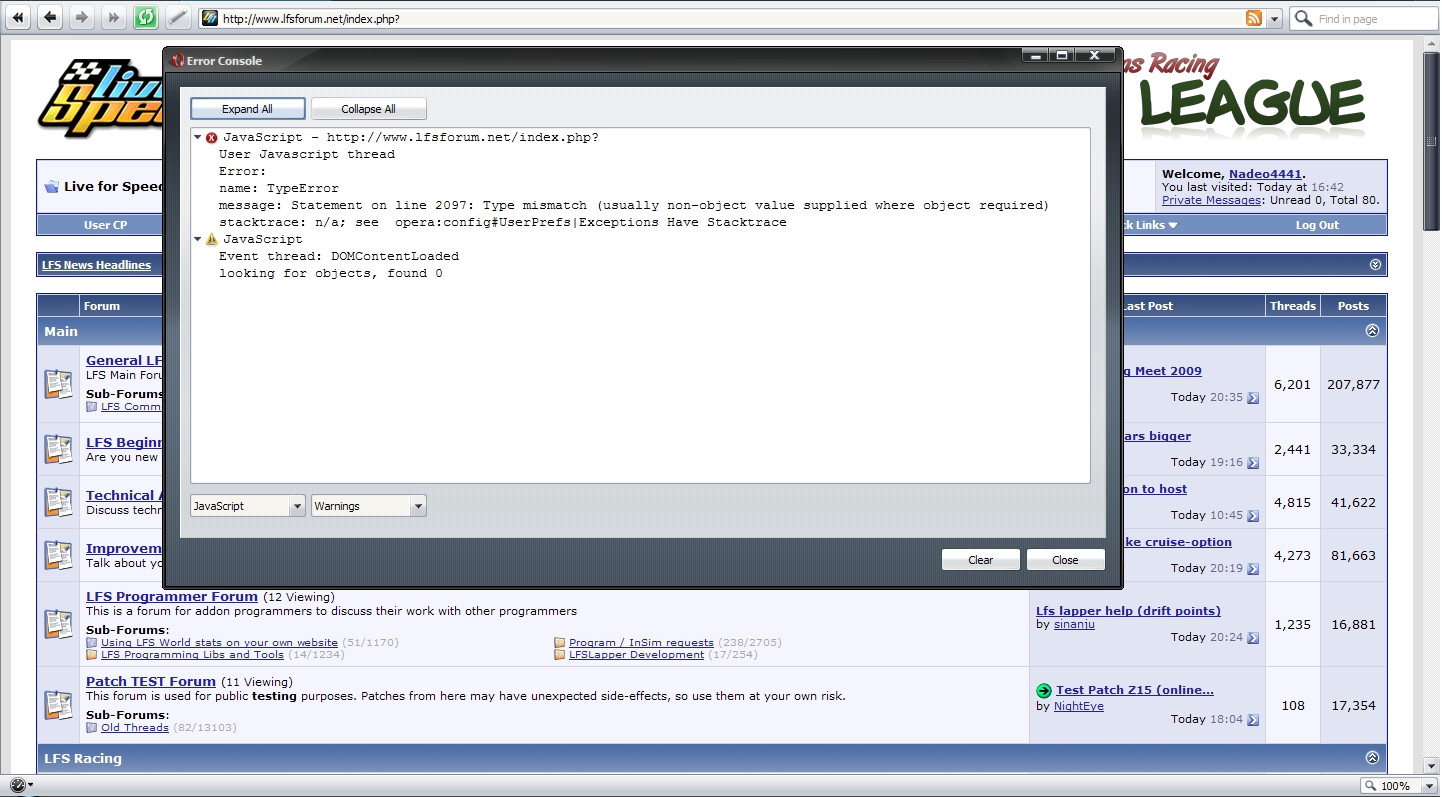Open the LFSLapper Development sub-forum

click(x=636, y=655)
